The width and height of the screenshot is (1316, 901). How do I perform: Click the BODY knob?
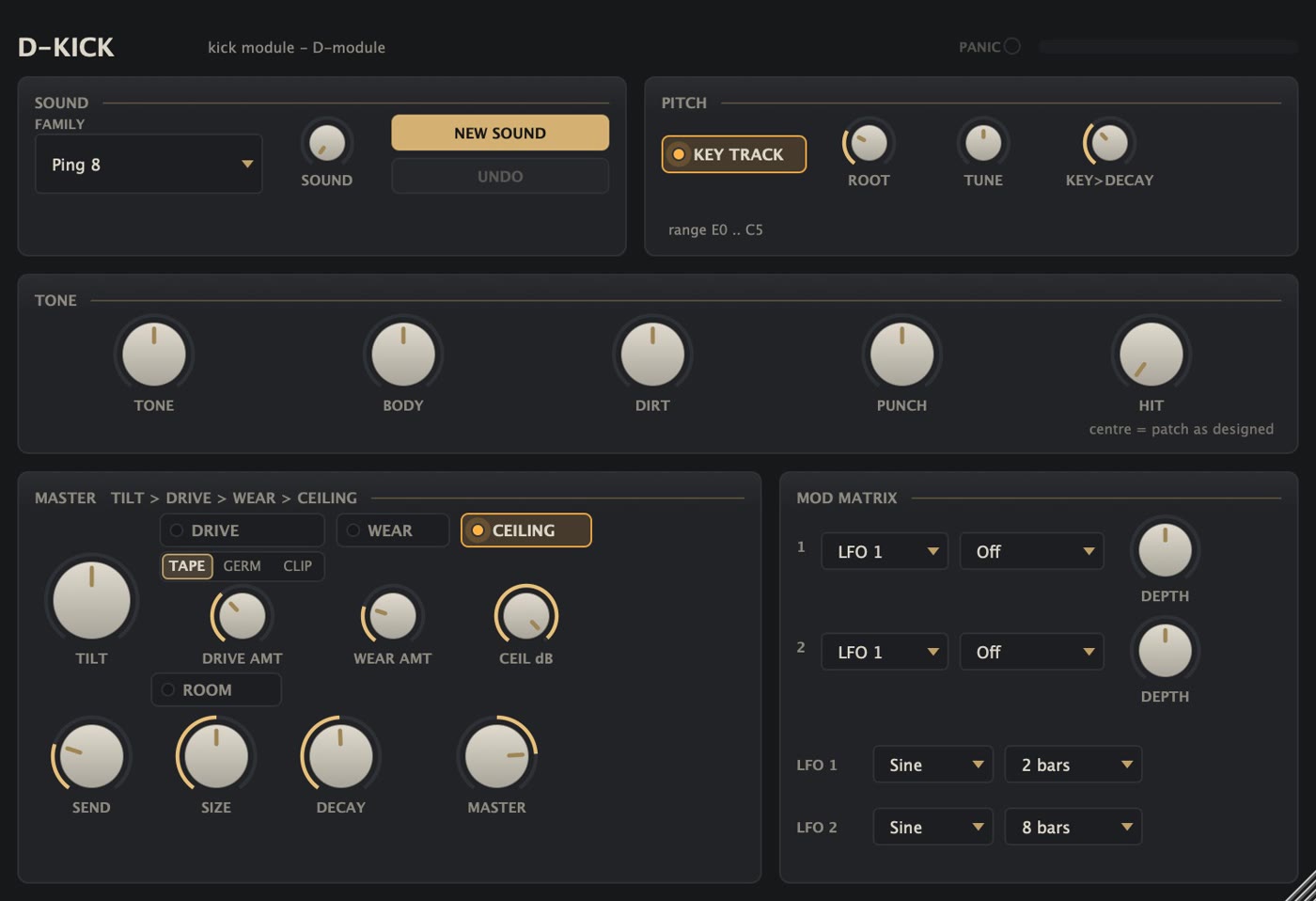pos(403,354)
